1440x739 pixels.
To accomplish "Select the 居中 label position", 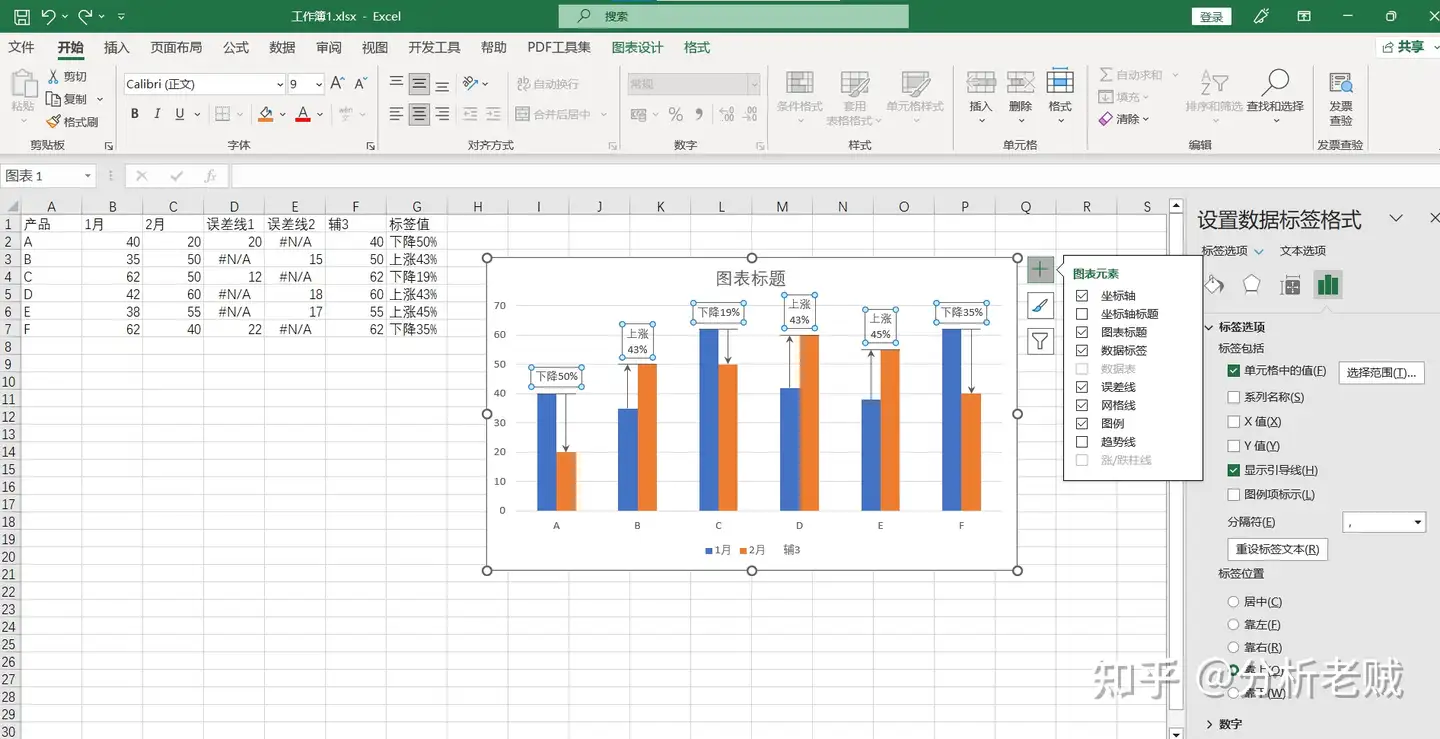I will 1233,602.
